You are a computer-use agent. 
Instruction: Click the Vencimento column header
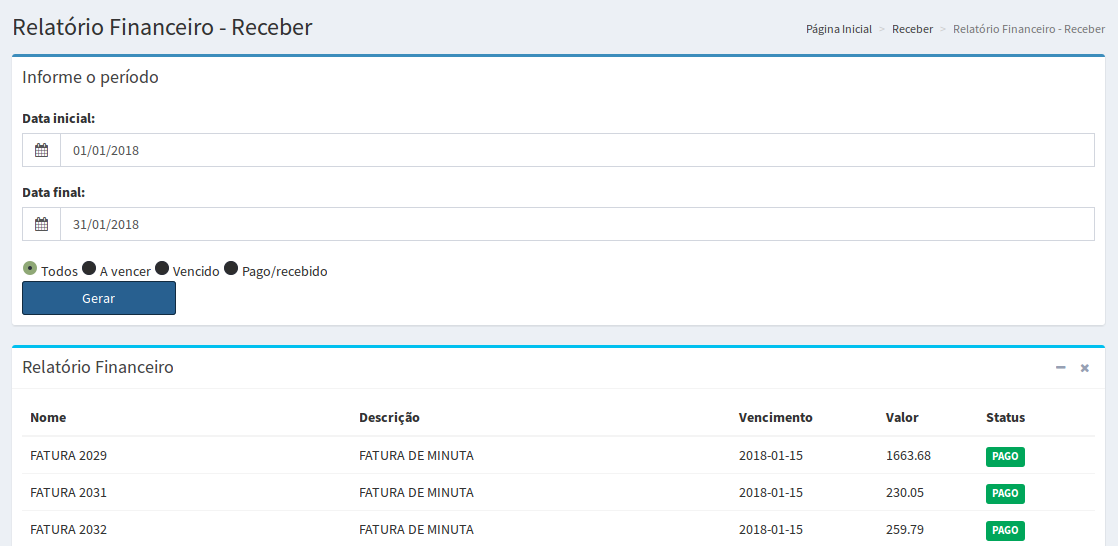coord(775,417)
